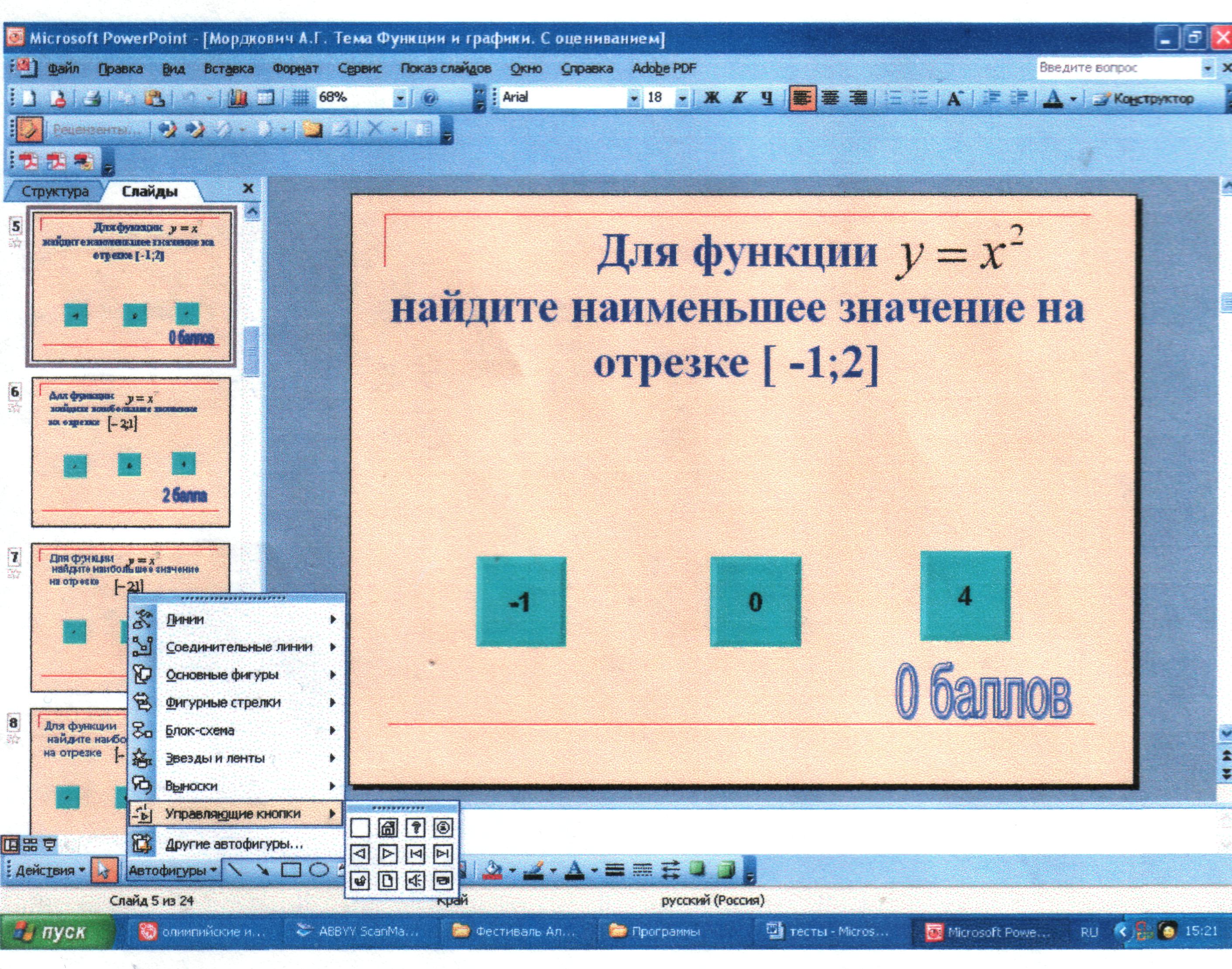Choose the Forward/Next action button shape
The image size is (1232, 969).
[388, 855]
